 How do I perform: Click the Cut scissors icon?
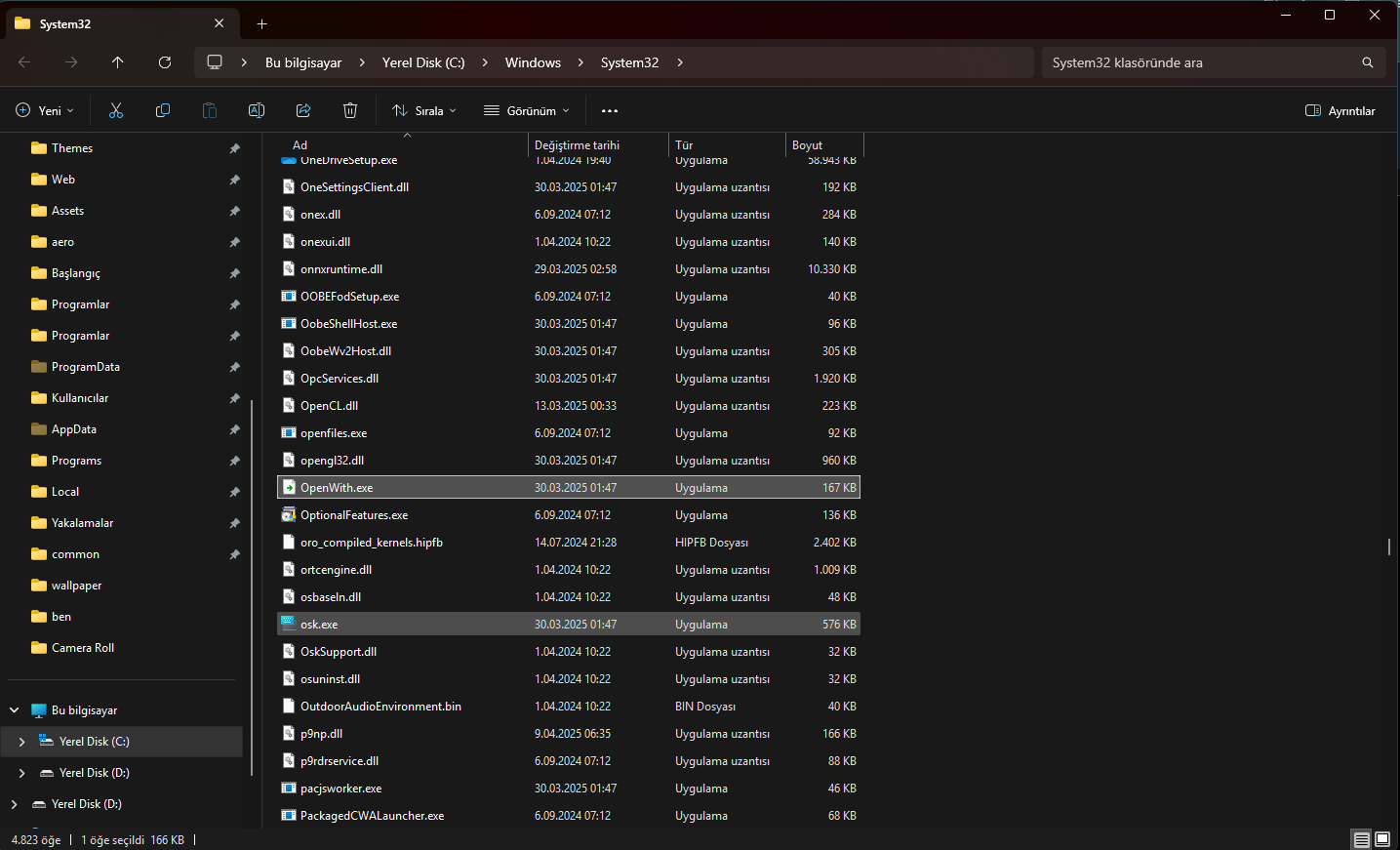pos(116,110)
